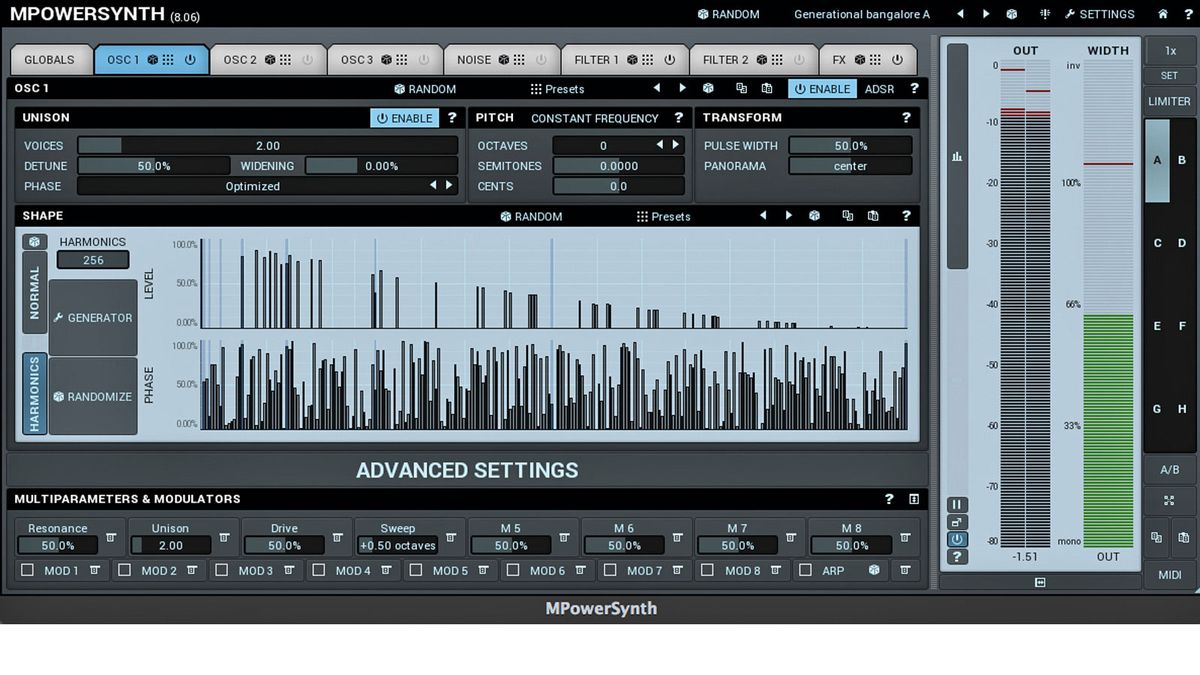This screenshot has width=1200, height=675.
Task: Open SETTINGS in the top bar
Action: point(1099,14)
